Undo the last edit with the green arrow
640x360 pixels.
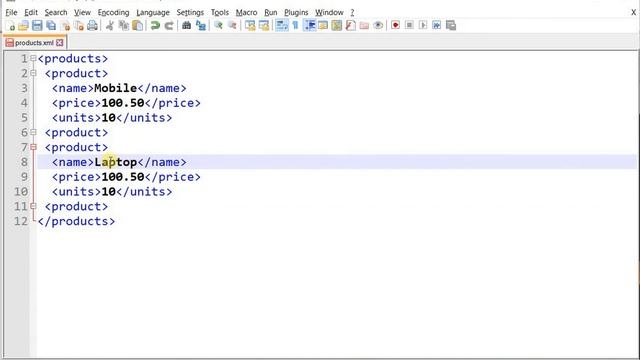155,26
